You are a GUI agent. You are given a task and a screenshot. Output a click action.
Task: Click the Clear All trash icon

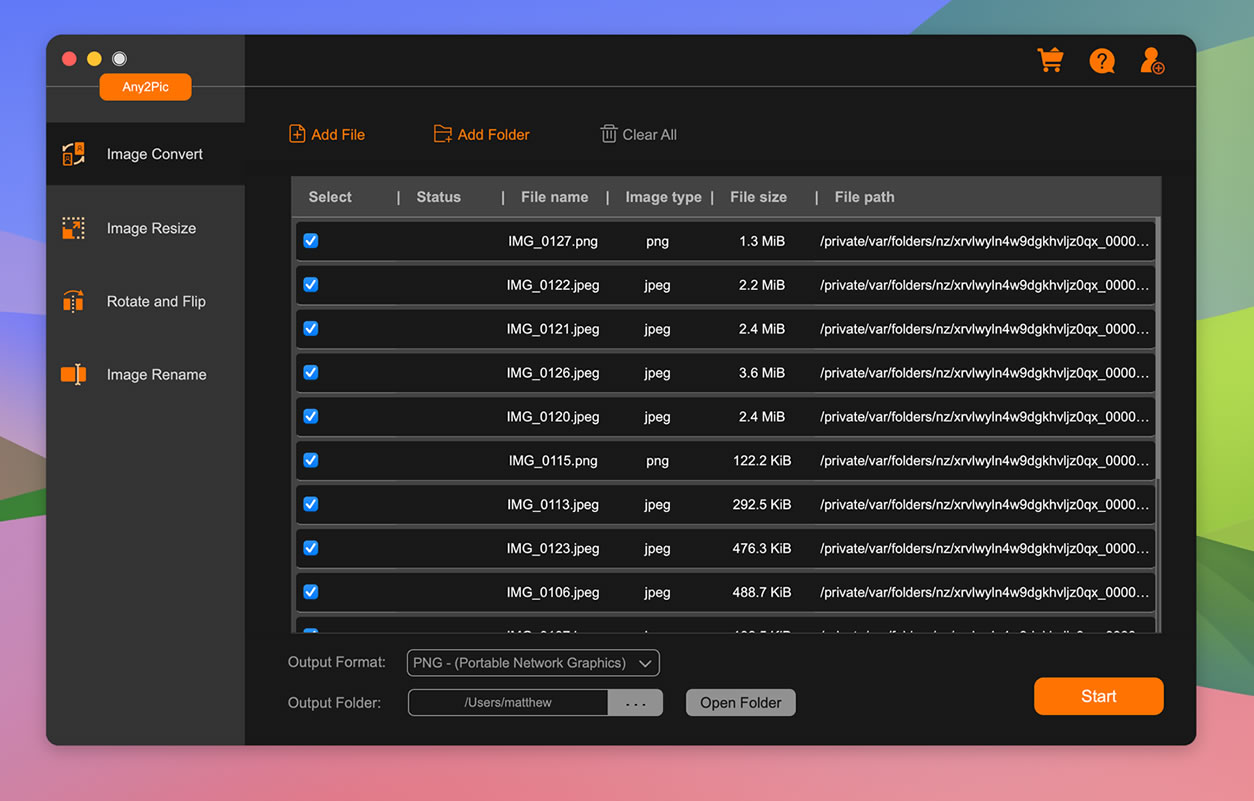tap(609, 133)
